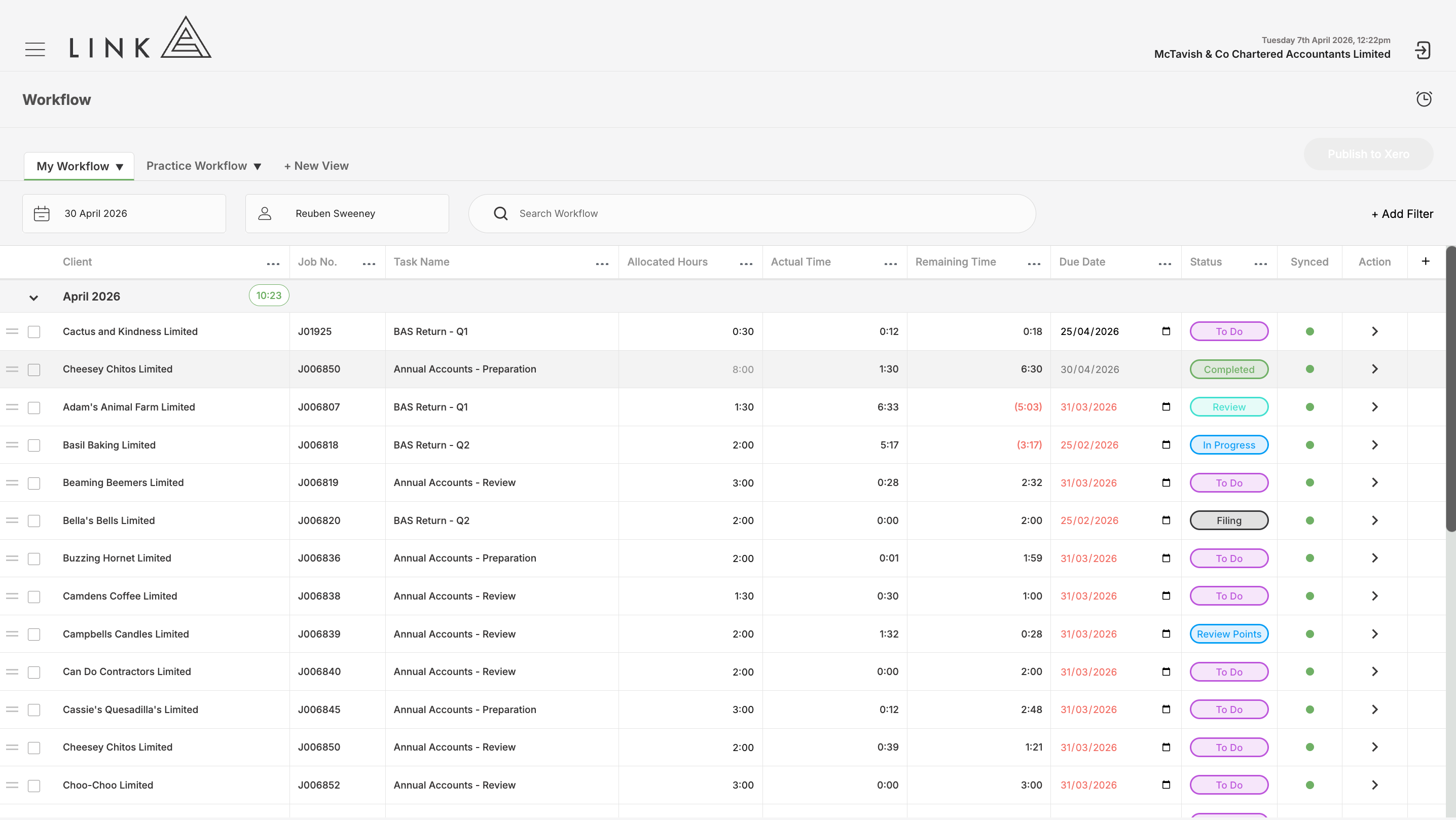The image size is (1456, 820).
Task: Change In Progress status for Basil Baking
Action: tap(1229, 445)
